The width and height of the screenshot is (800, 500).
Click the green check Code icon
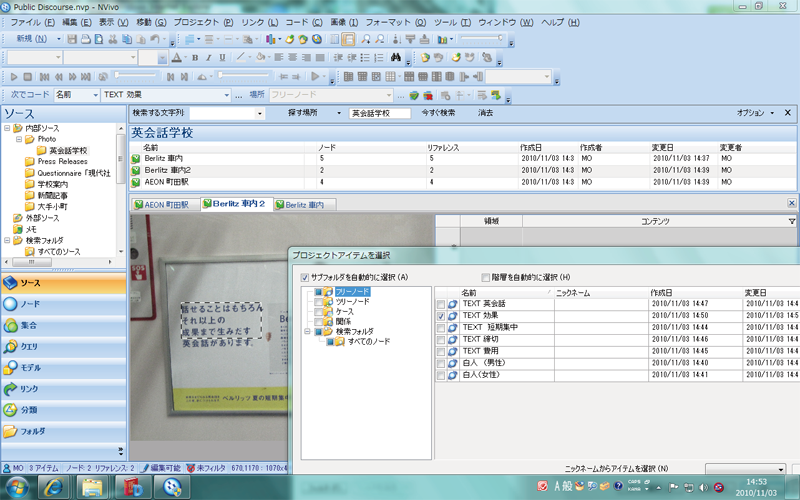[x=414, y=95]
